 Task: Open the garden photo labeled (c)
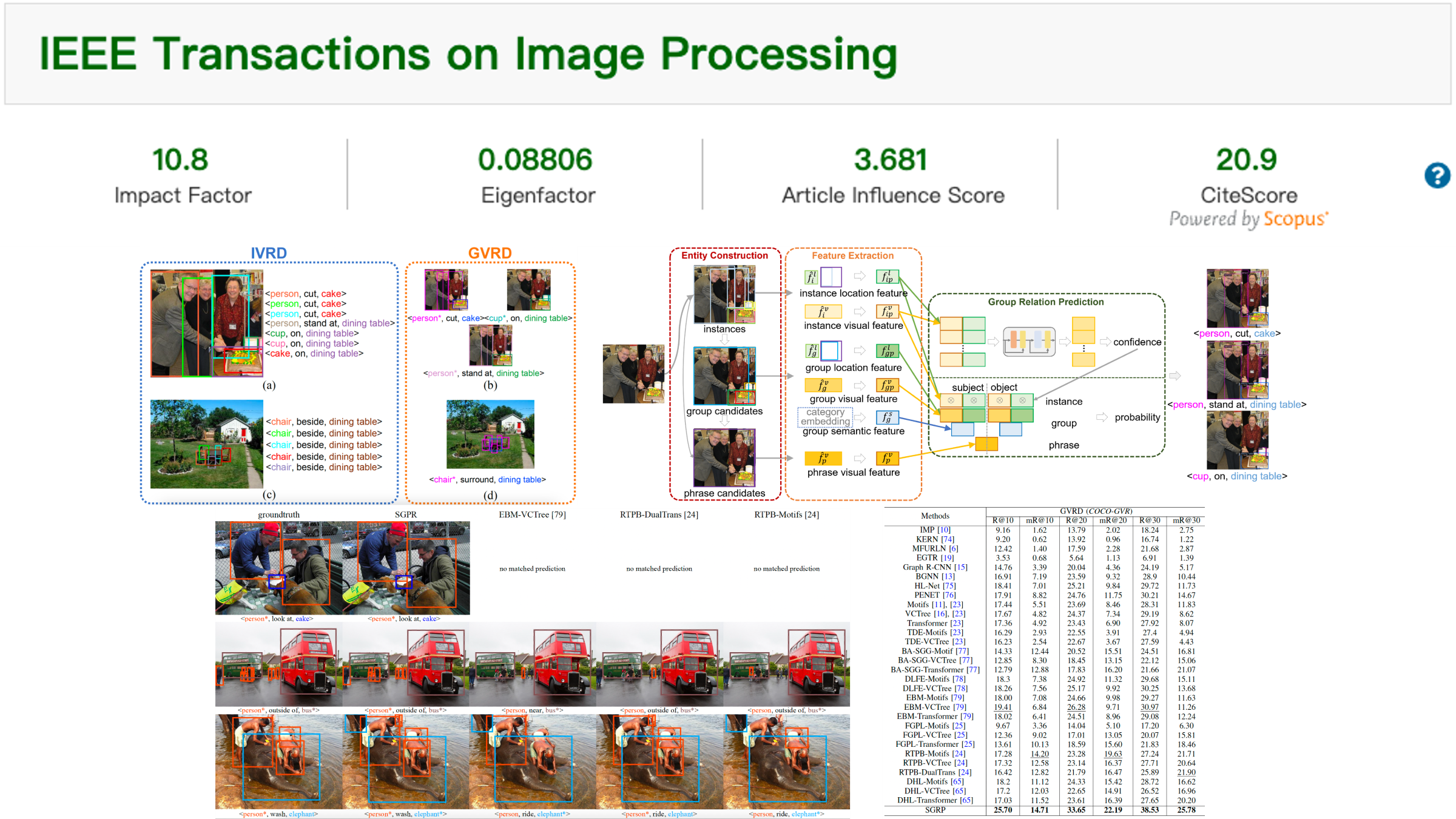click(207, 444)
